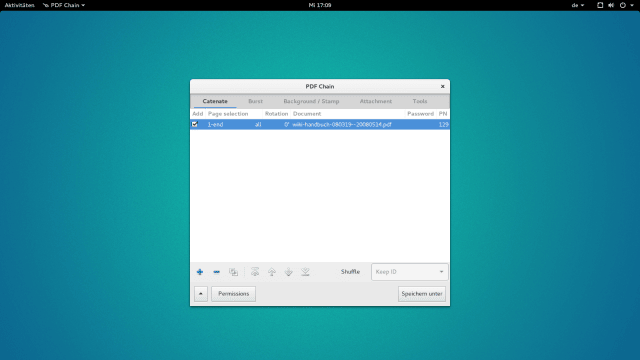The height and width of the screenshot is (360, 640).
Task: Click the Add column header
Action: (x=198, y=114)
